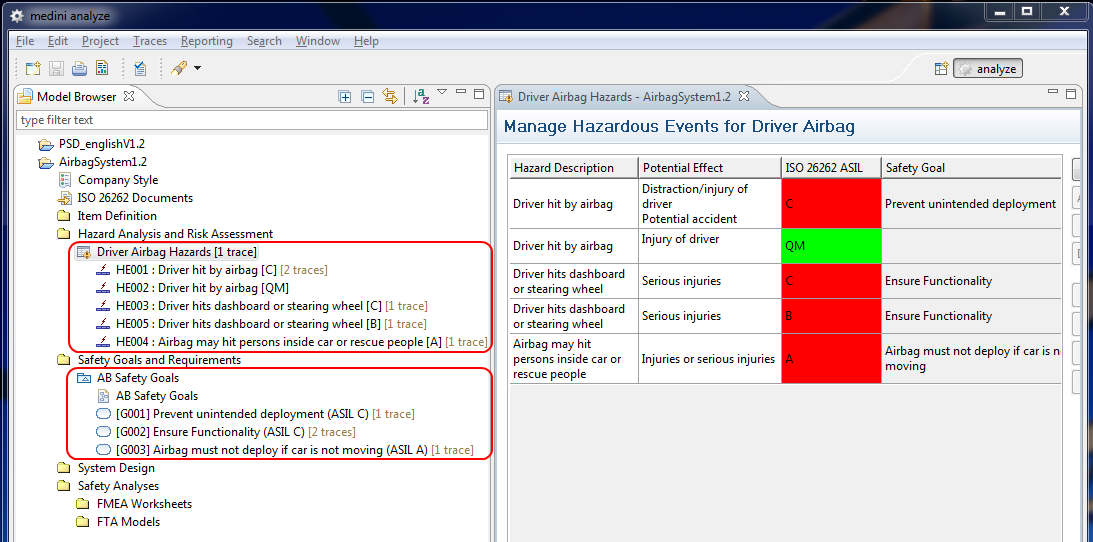Click Expand All in Model Browser

tap(345, 97)
